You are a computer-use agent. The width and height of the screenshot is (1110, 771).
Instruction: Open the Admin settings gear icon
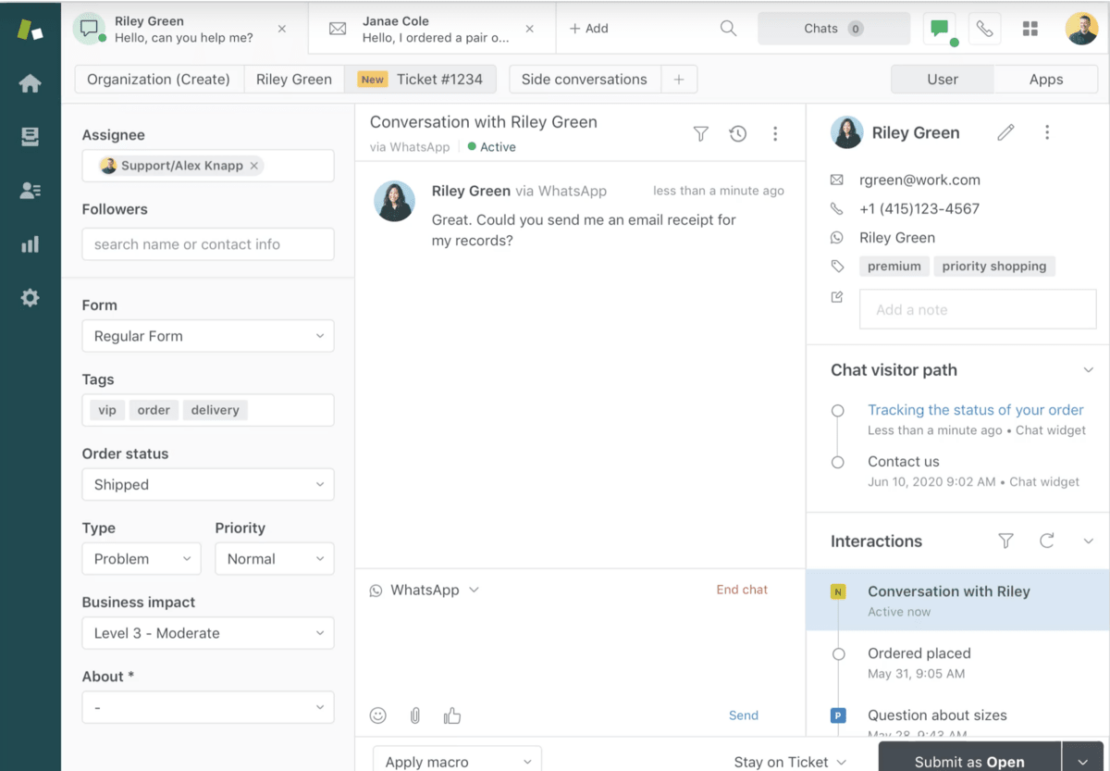click(30, 297)
